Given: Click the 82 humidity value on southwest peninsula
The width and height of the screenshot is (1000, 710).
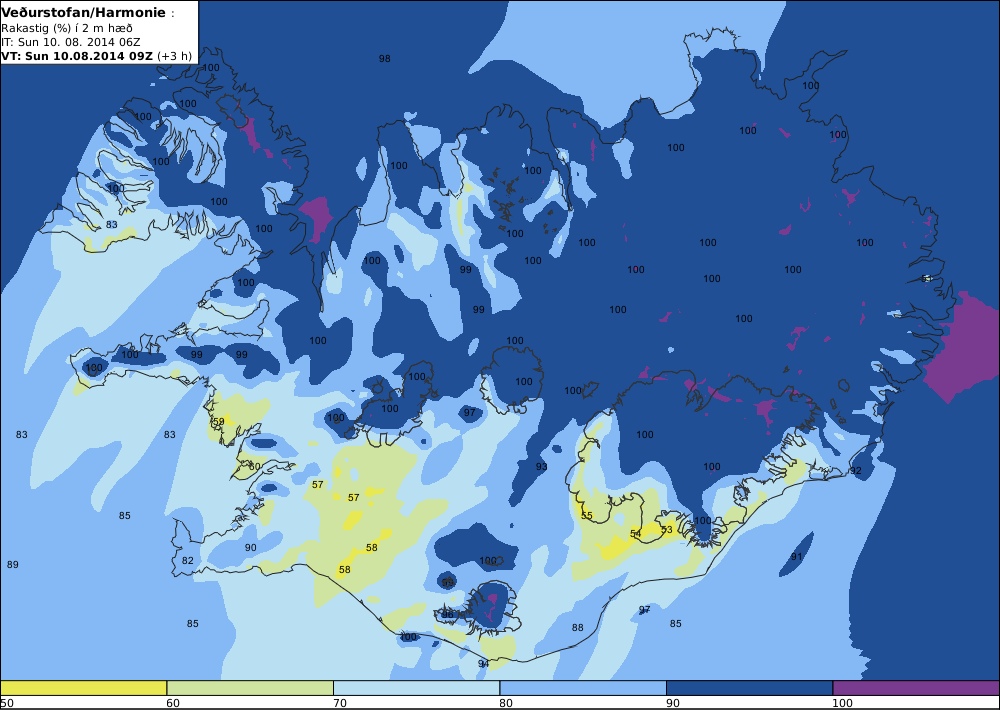Looking at the screenshot, I should (x=188, y=561).
